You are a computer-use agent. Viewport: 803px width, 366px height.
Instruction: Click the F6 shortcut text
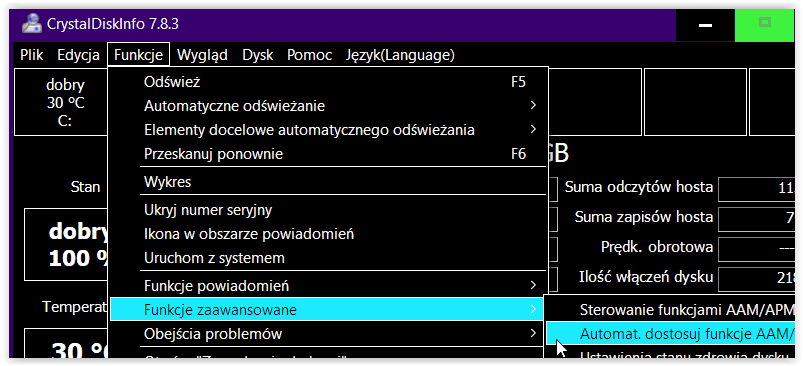tap(518, 154)
